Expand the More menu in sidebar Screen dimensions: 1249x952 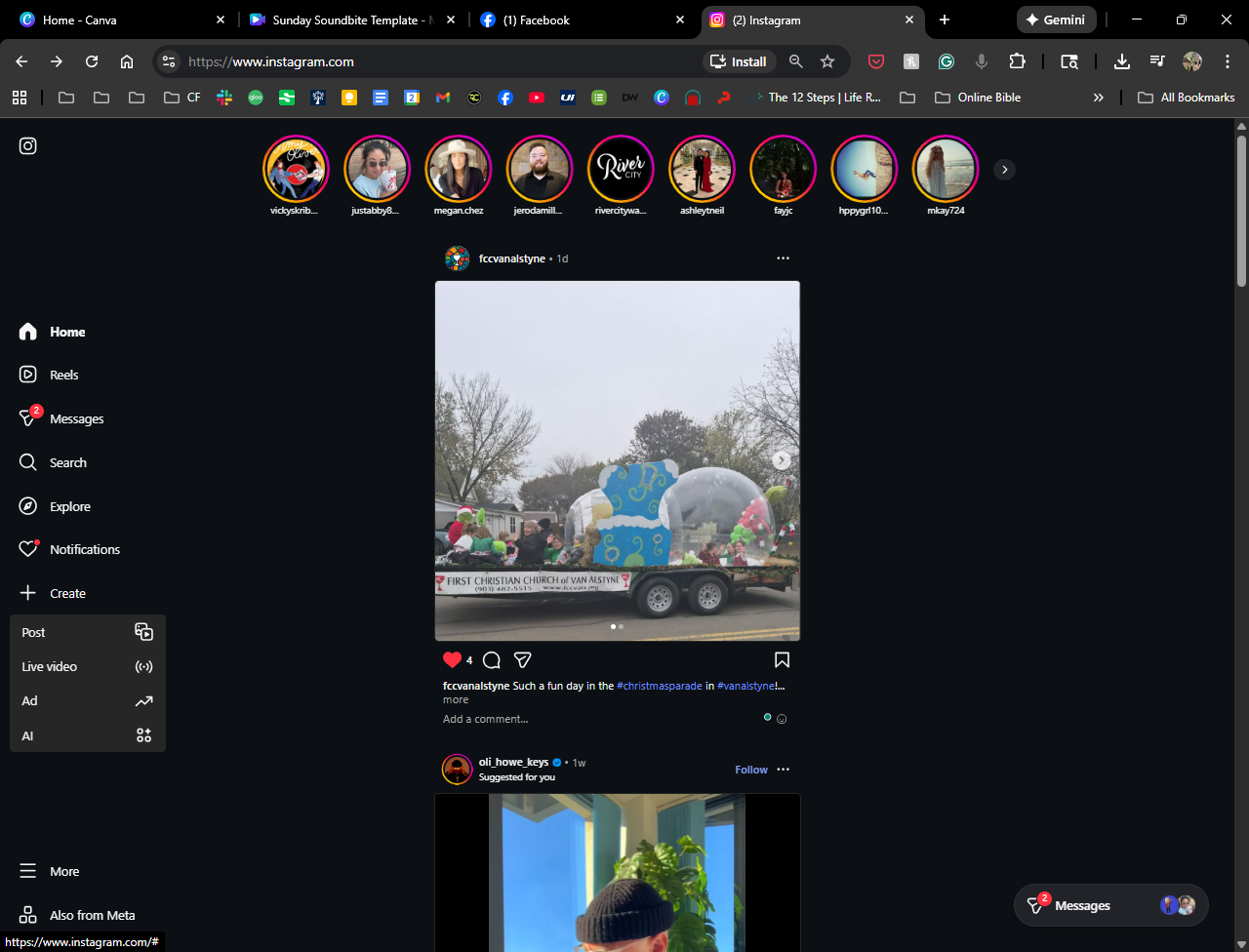coord(64,871)
